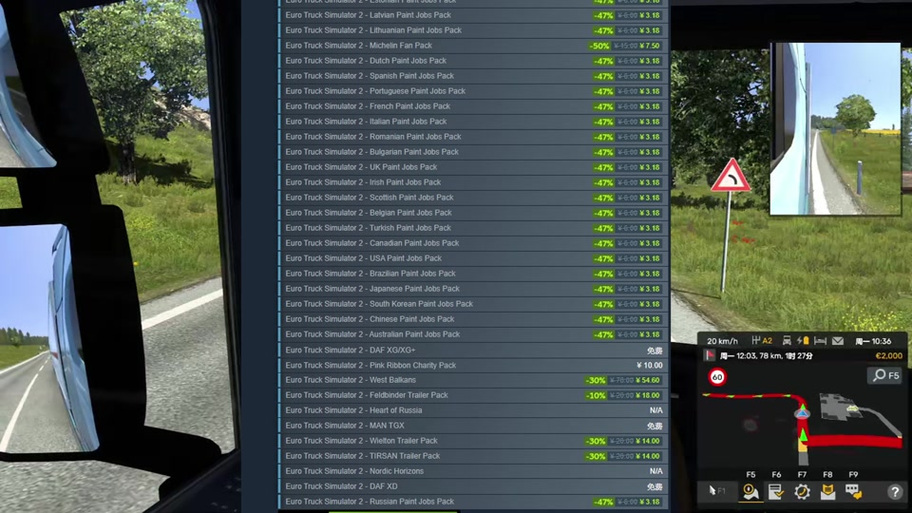Screen dimensions: 912x513
Task: Click the right side mirror view thumbnail
Action: pos(835,129)
